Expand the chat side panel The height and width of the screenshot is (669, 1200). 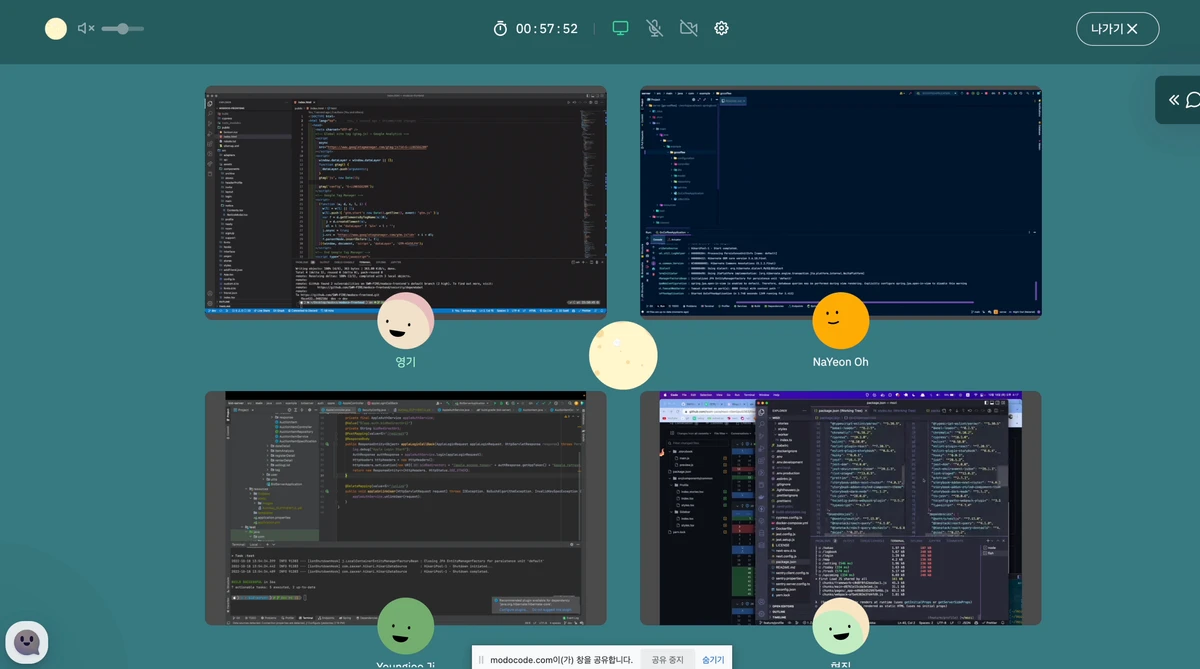(1179, 100)
